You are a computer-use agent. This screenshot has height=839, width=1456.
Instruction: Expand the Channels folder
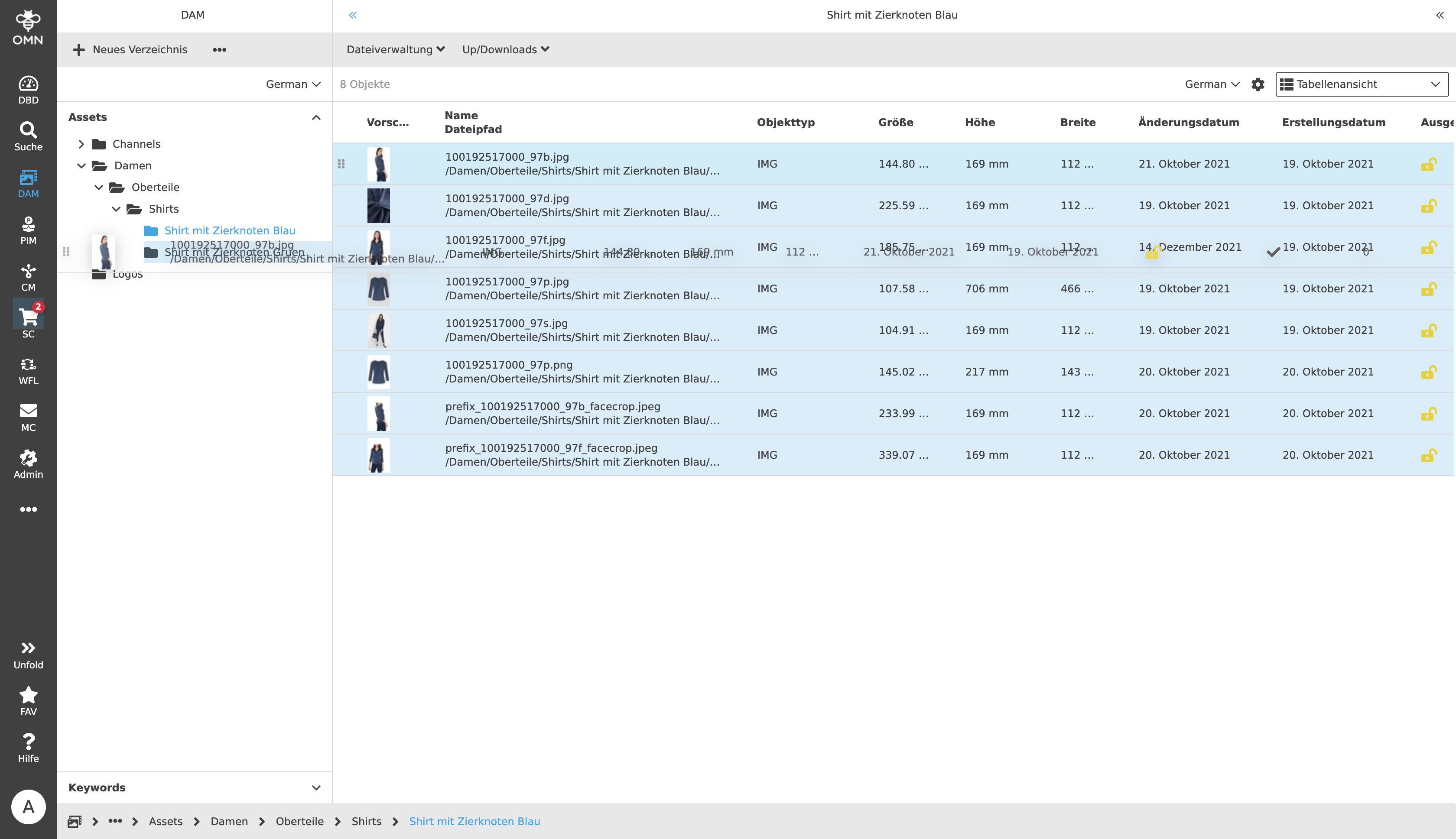(x=81, y=144)
